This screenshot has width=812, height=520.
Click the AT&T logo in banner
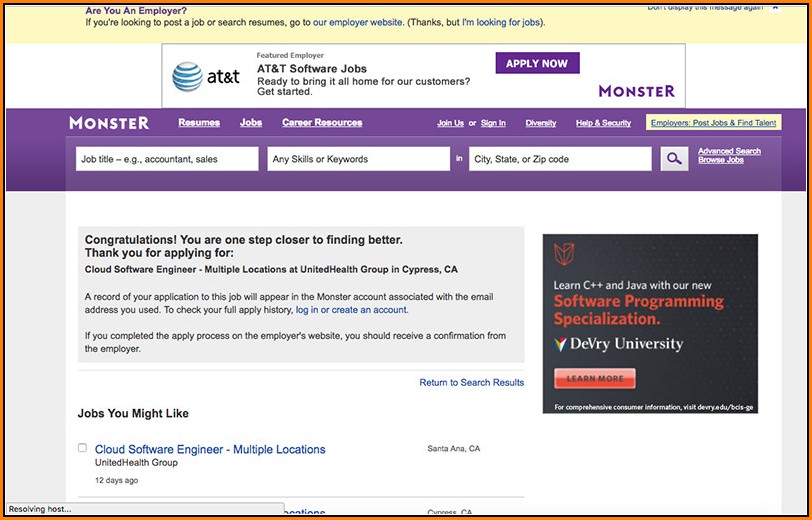(206, 77)
